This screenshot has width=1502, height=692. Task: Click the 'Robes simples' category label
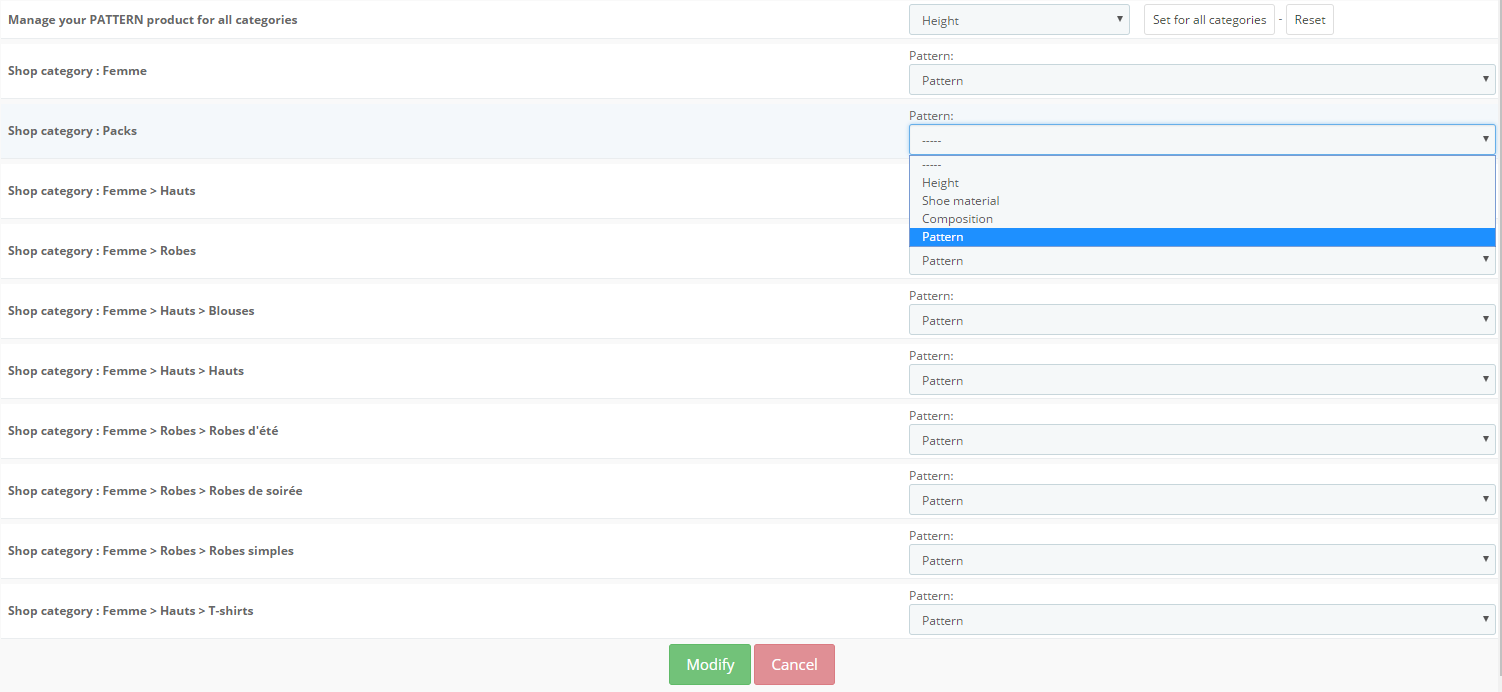151,551
